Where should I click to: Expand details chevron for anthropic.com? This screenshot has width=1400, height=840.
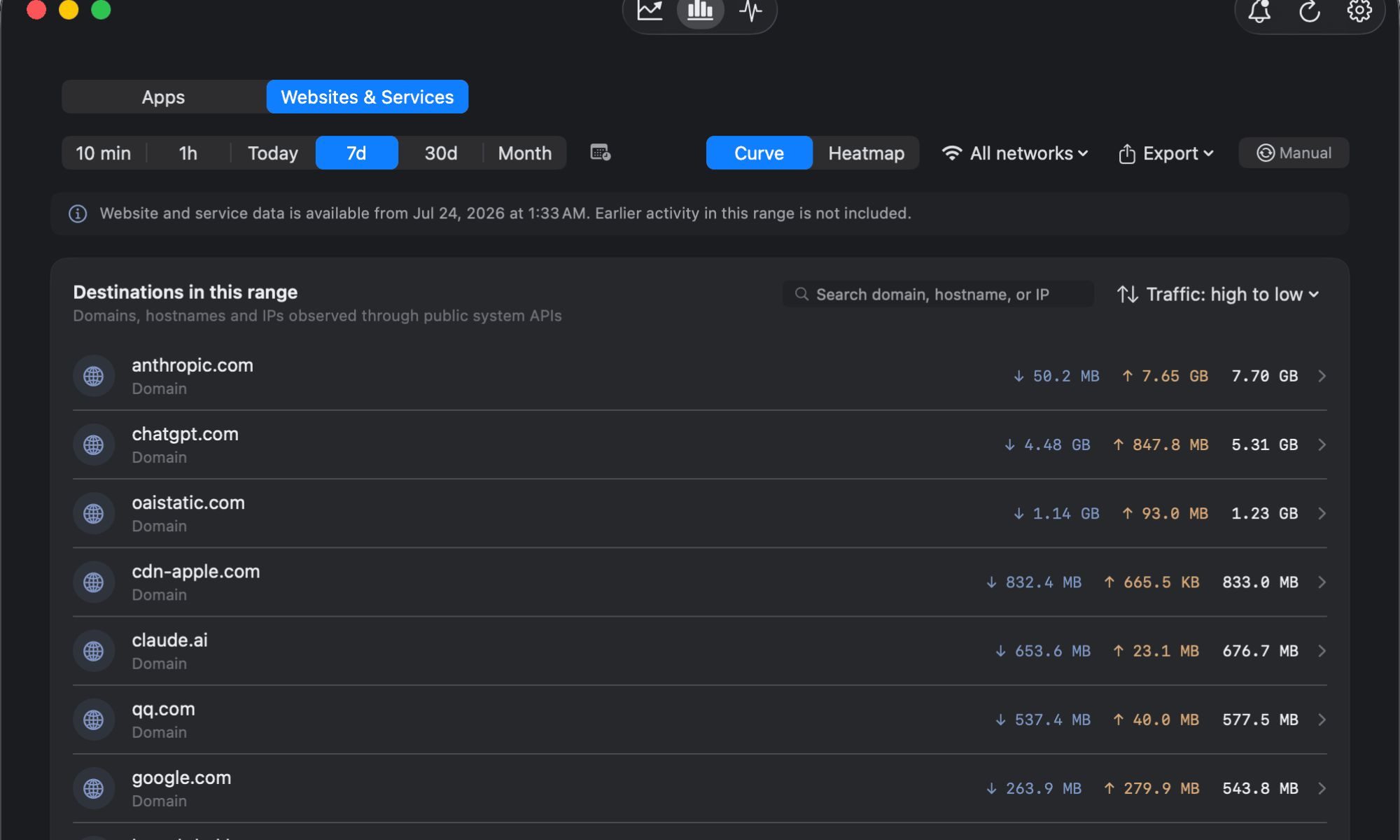point(1322,377)
